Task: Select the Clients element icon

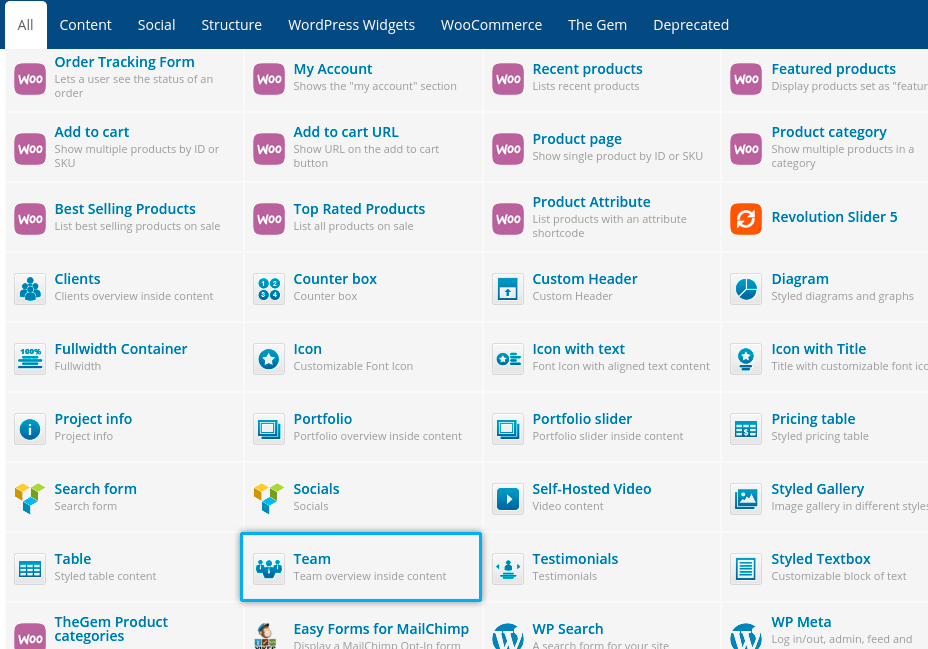Action: [x=30, y=288]
